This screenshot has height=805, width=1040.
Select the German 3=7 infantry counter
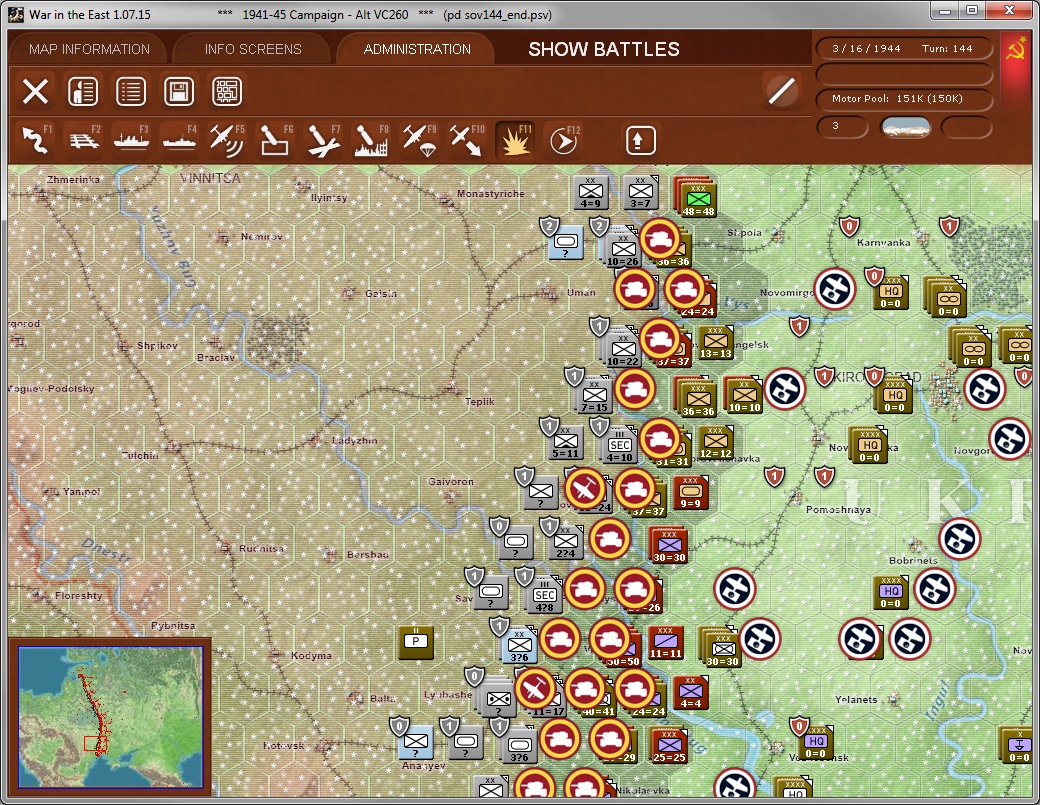click(x=640, y=192)
